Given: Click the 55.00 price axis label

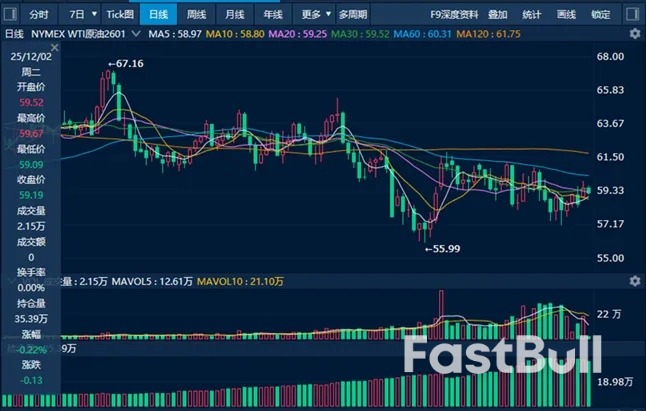Looking at the screenshot, I should [x=610, y=258].
